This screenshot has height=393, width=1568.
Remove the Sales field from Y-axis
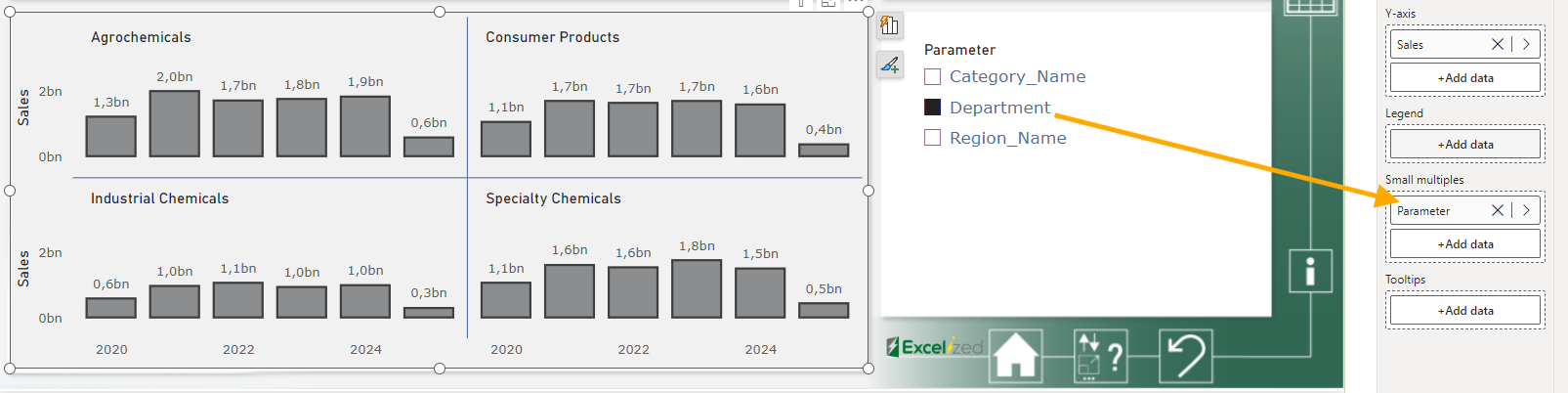(x=1498, y=44)
